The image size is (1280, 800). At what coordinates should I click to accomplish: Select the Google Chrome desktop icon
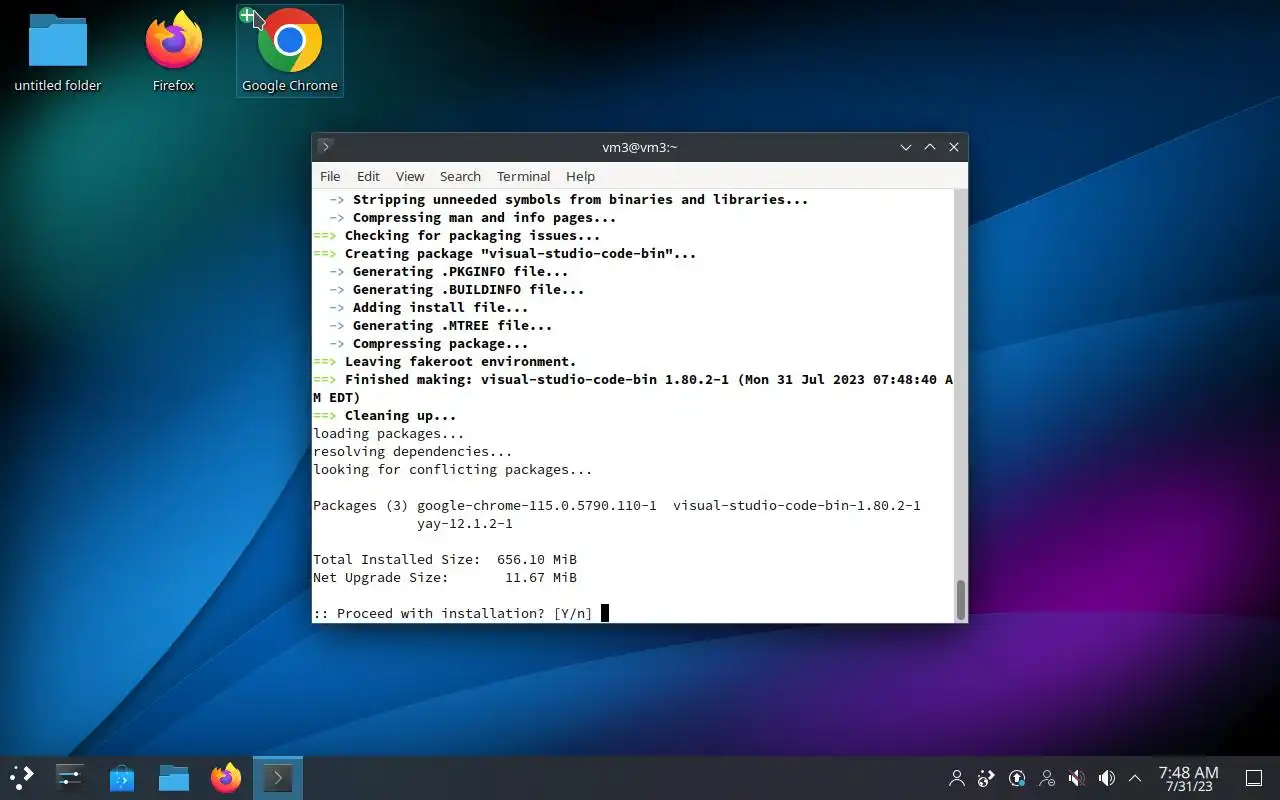[290, 52]
